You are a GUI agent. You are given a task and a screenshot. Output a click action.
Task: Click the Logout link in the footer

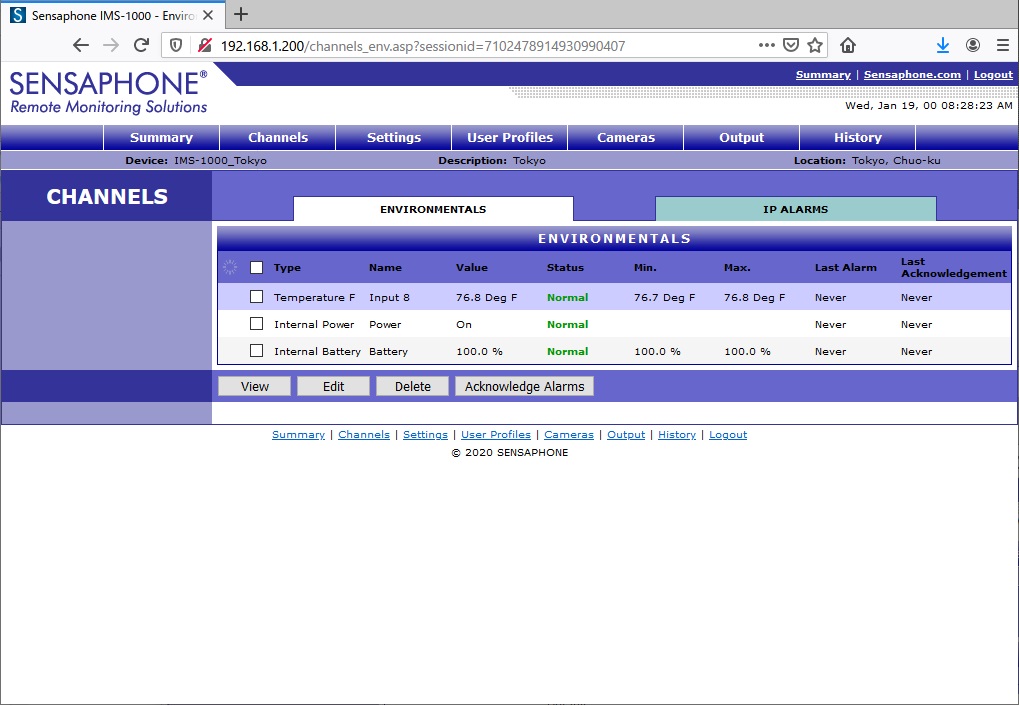[x=728, y=434]
